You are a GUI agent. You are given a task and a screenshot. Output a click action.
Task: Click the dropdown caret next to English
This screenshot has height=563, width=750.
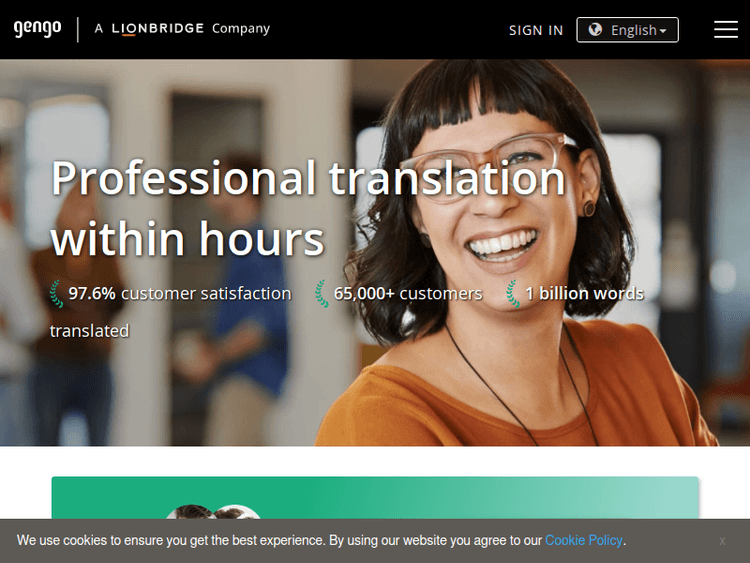pos(663,31)
